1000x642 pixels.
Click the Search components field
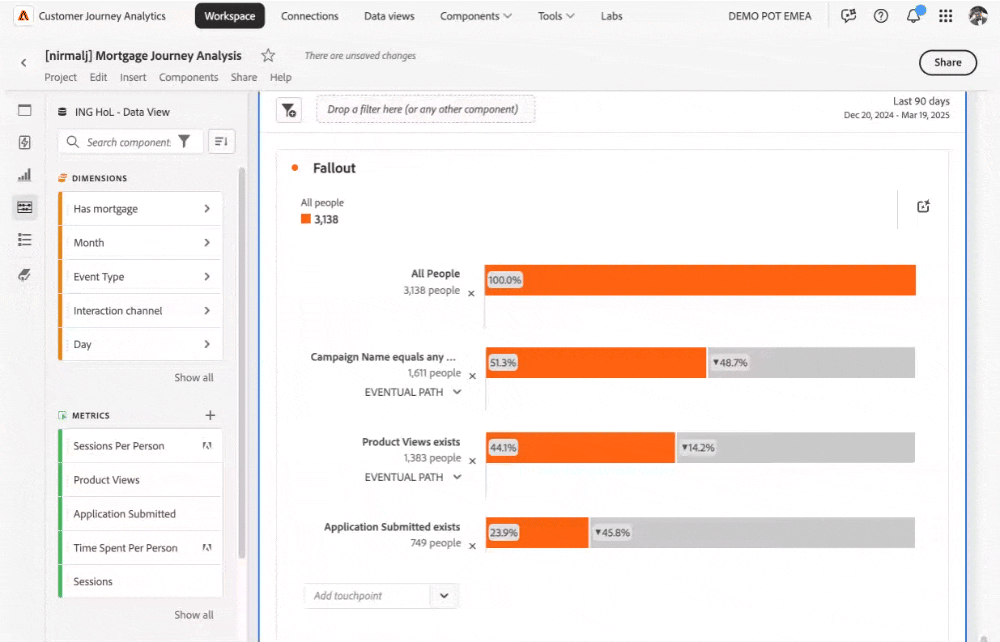(x=130, y=142)
